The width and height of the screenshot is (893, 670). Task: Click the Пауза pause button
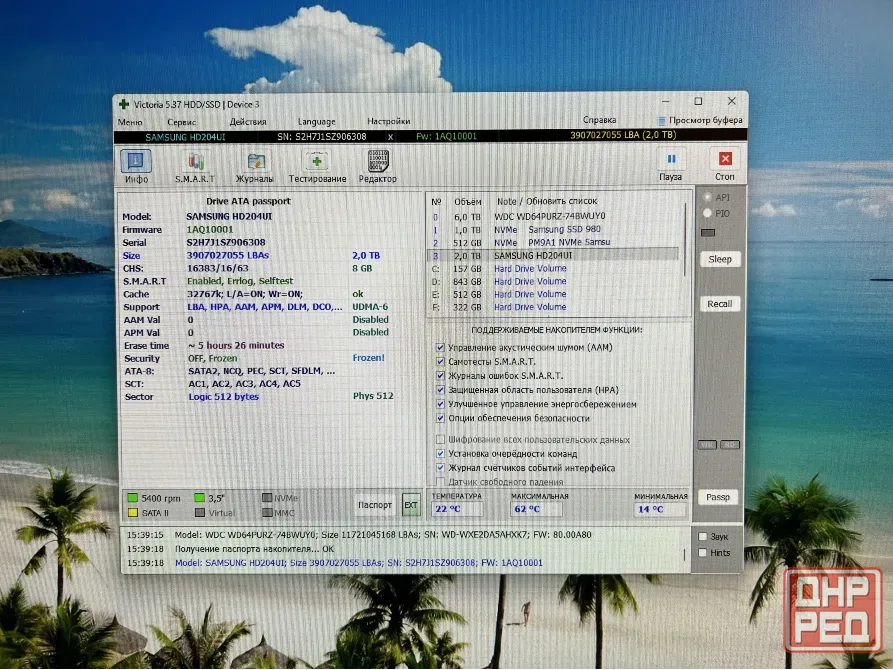(671, 165)
